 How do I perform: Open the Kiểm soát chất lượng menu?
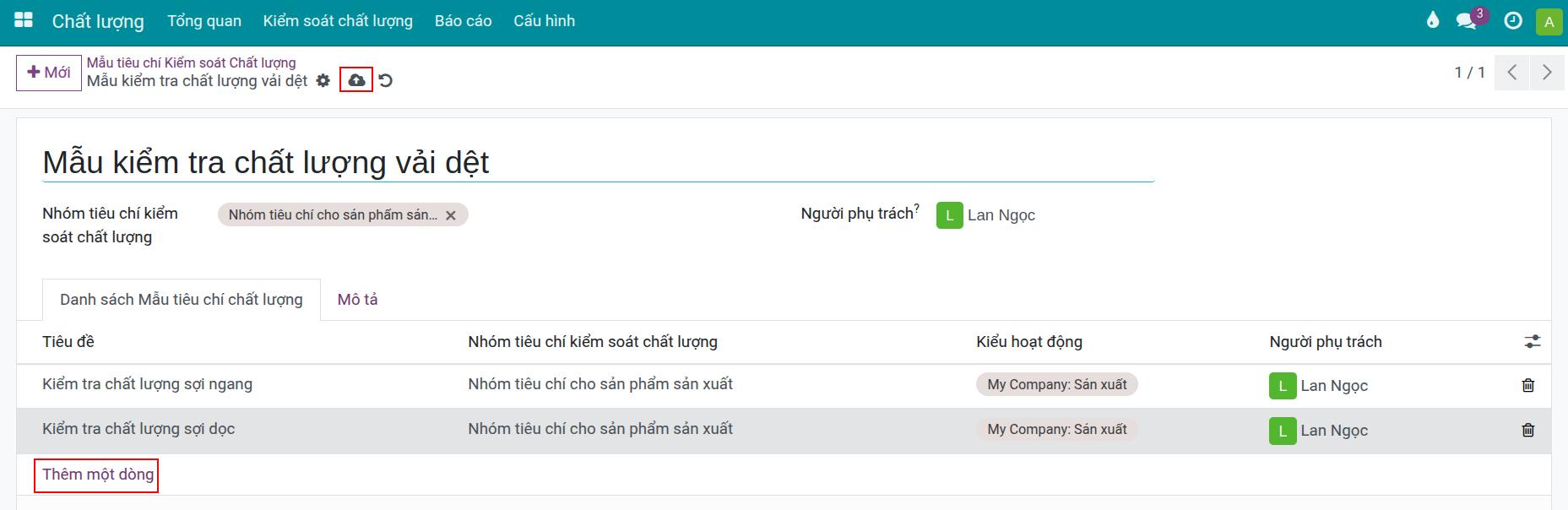(338, 21)
